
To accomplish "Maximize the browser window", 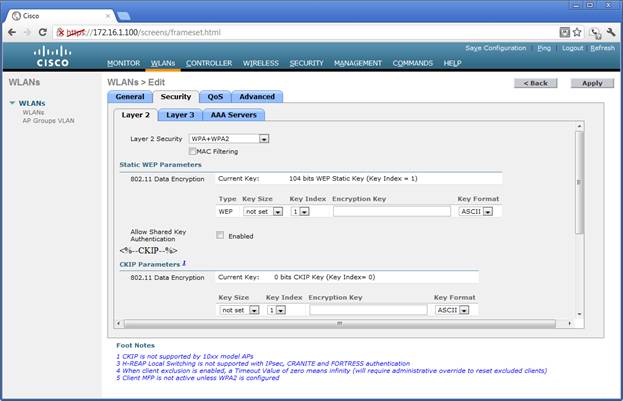I will pyautogui.click(x=590, y=5).
